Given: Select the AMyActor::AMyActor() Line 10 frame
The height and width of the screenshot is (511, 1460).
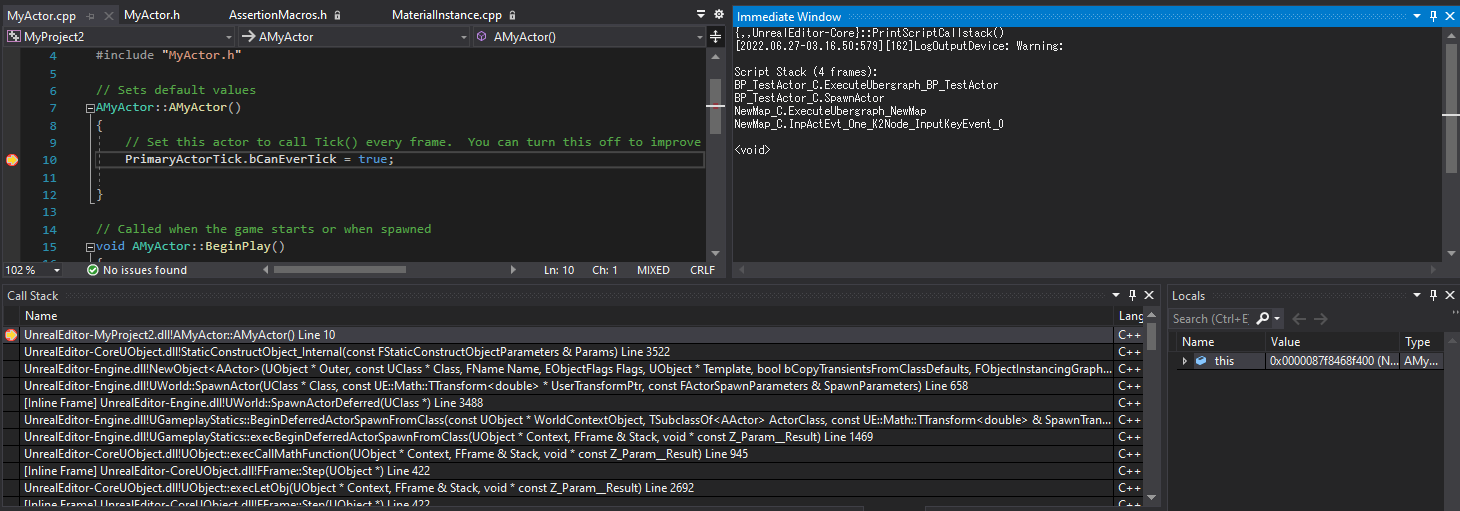Looking at the screenshot, I should [567, 335].
